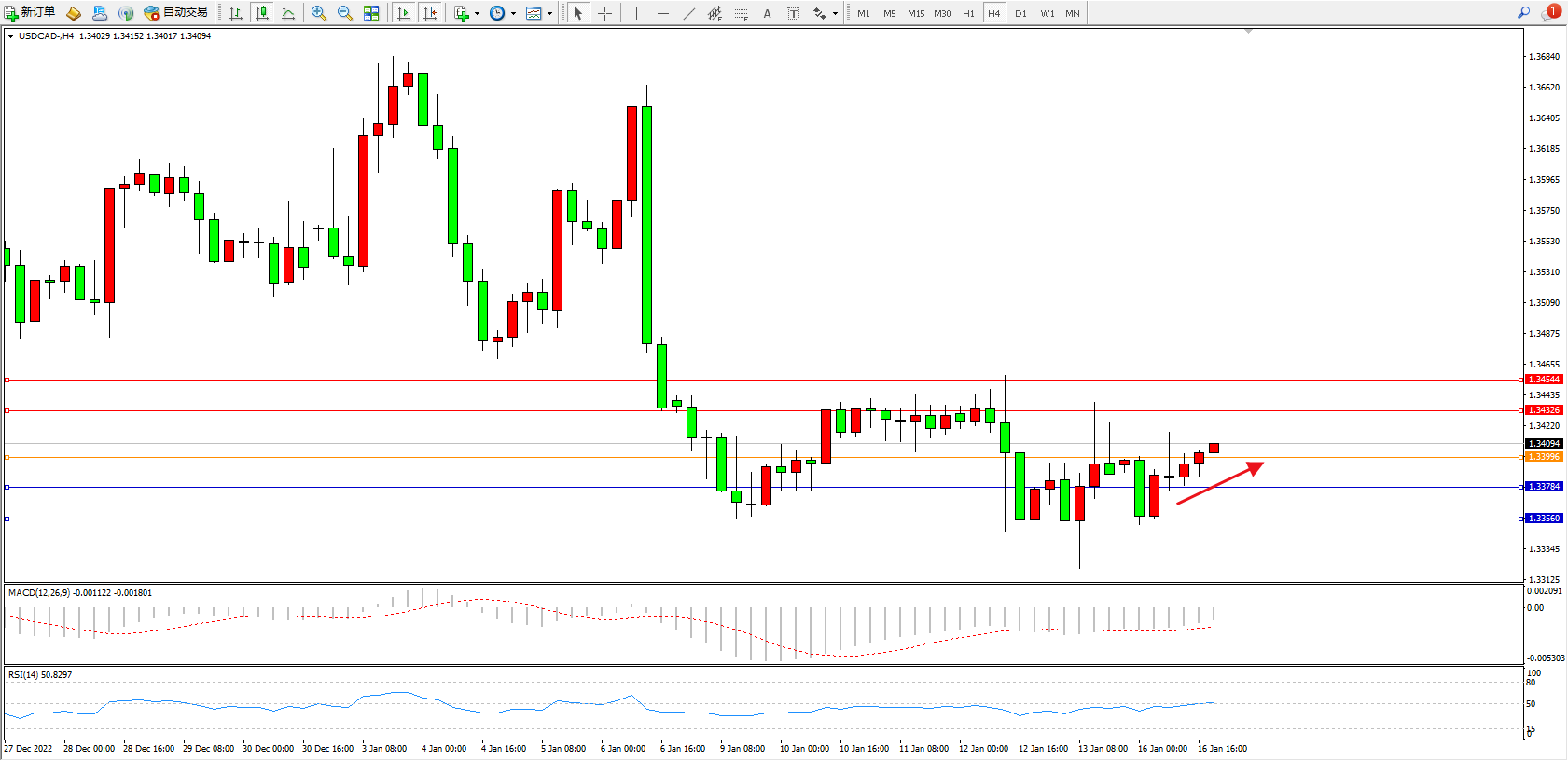
Task: Open the chat notifications icon
Action: (1548, 13)
